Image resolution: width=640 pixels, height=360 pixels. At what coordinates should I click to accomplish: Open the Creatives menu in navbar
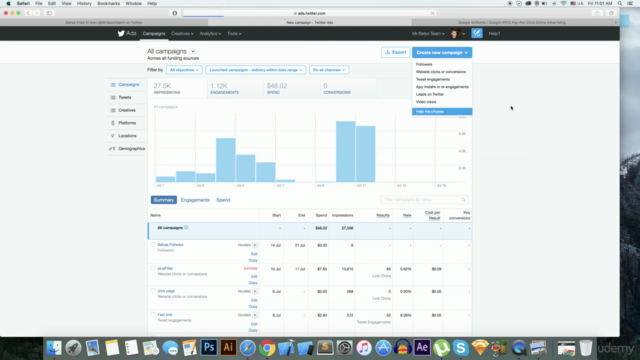click(182, 33)
